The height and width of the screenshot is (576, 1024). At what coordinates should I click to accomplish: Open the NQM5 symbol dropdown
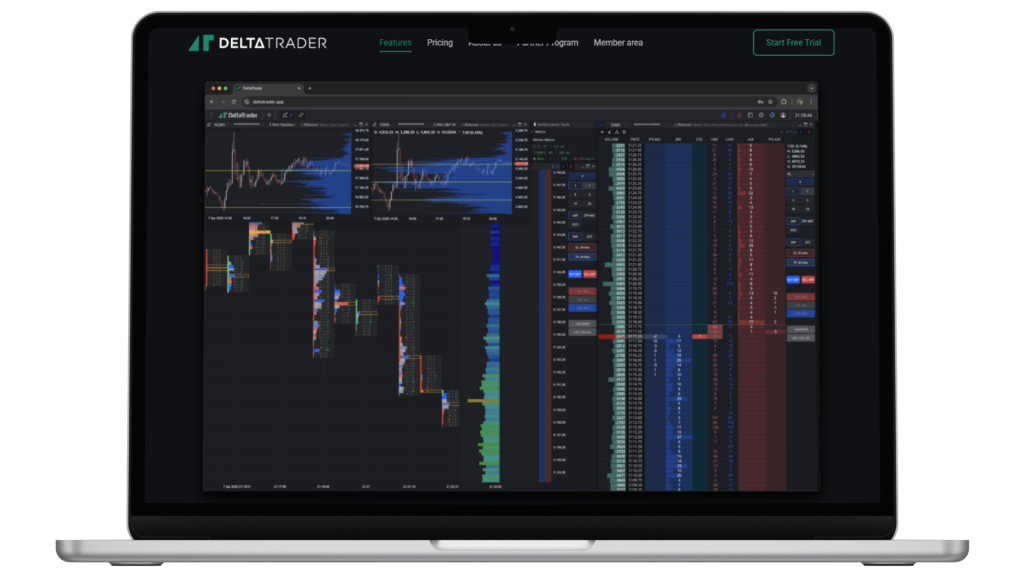tap(221, 125)
